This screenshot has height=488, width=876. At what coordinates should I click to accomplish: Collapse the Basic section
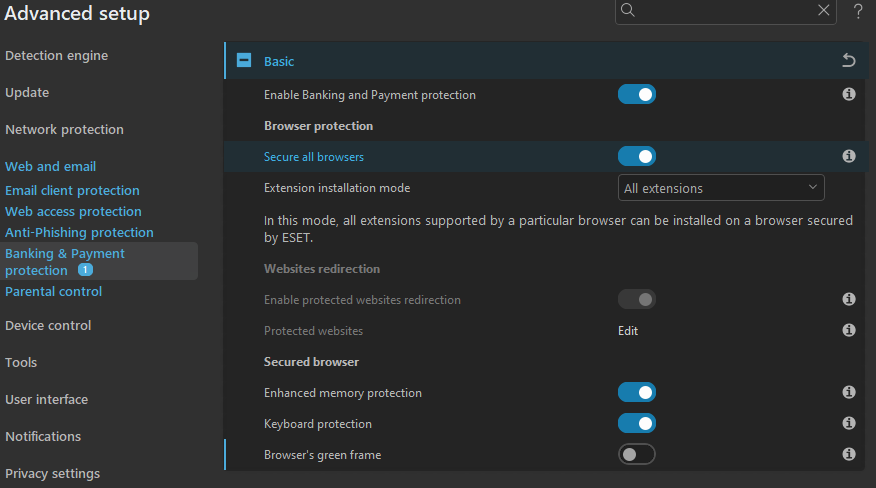(x=244, y=61)
